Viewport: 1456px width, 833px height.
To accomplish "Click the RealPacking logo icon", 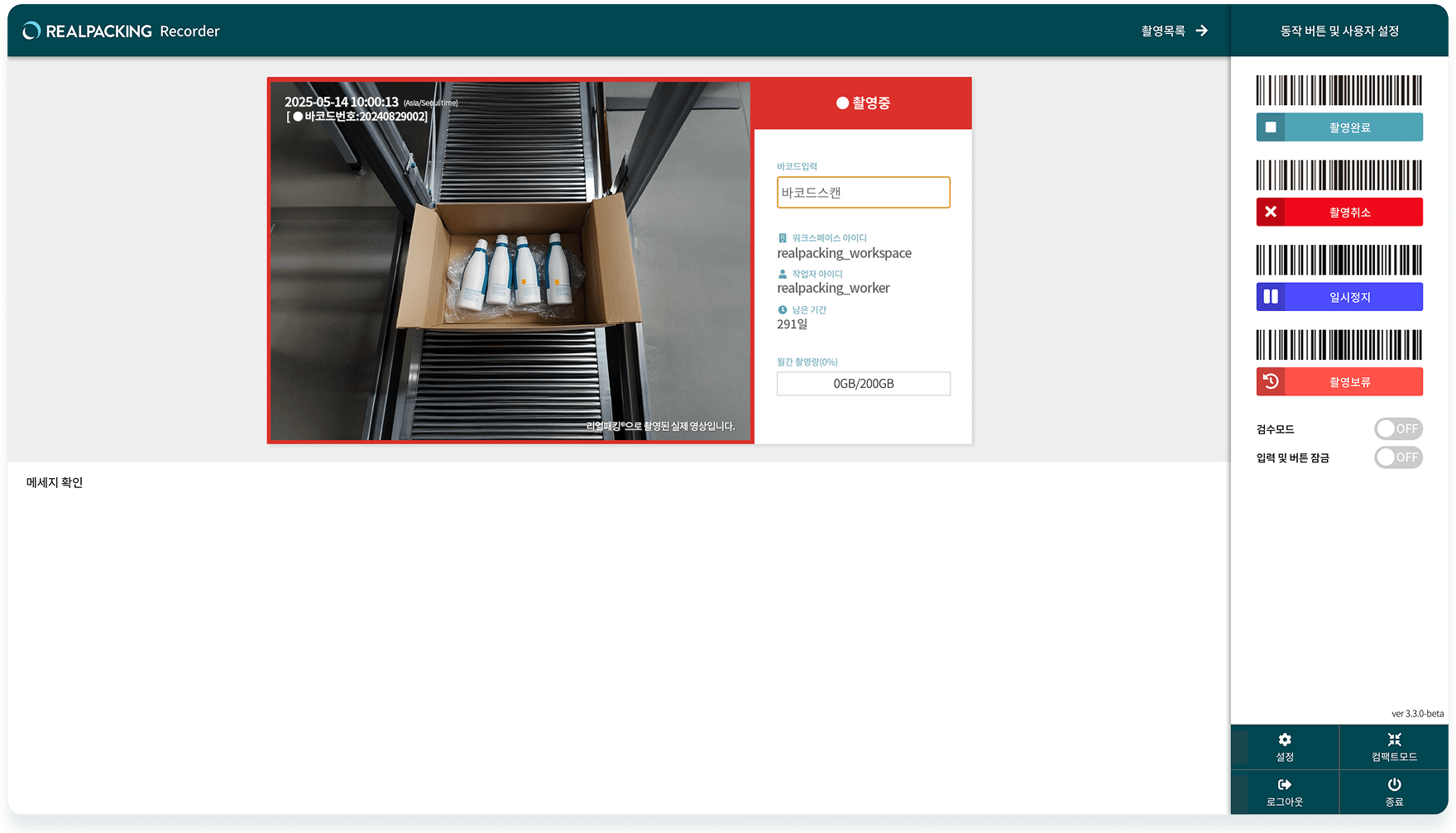I will coord(31,31).
